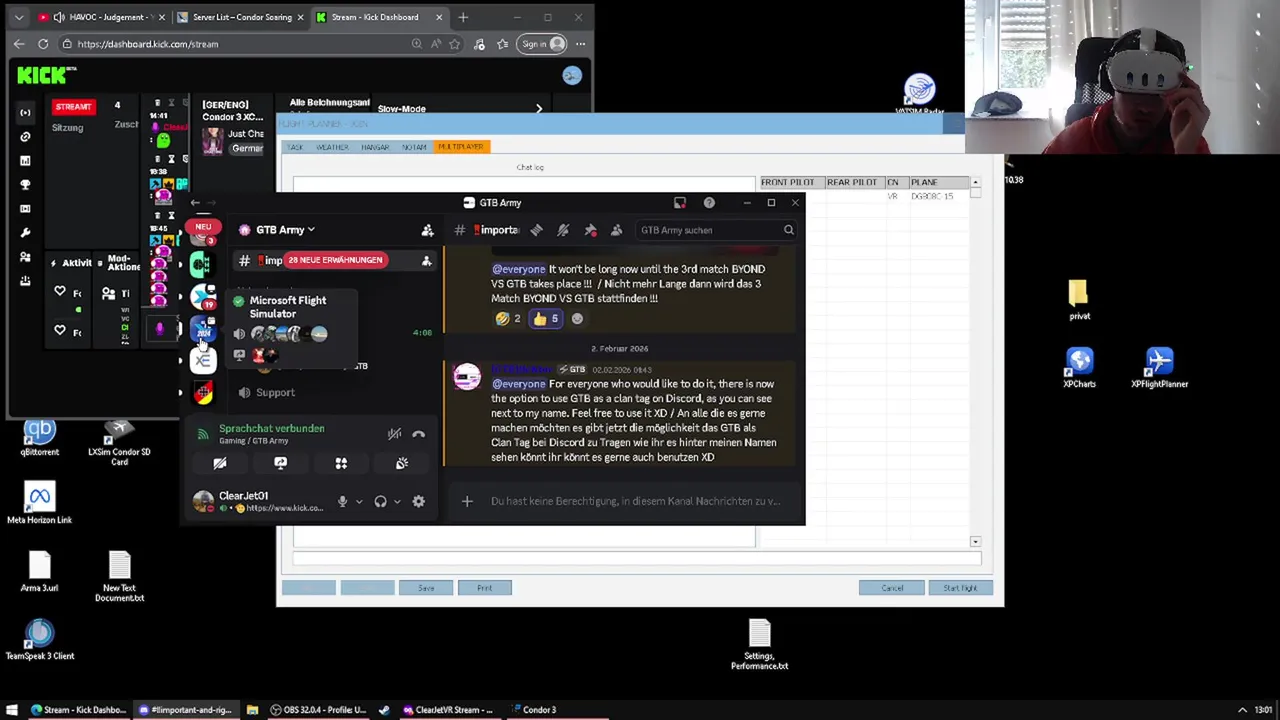Open Kick sidebar wrench tools icon
The height and width of the screenshot is (720, 1280).
pyautogui.click(x=25, y=233)
